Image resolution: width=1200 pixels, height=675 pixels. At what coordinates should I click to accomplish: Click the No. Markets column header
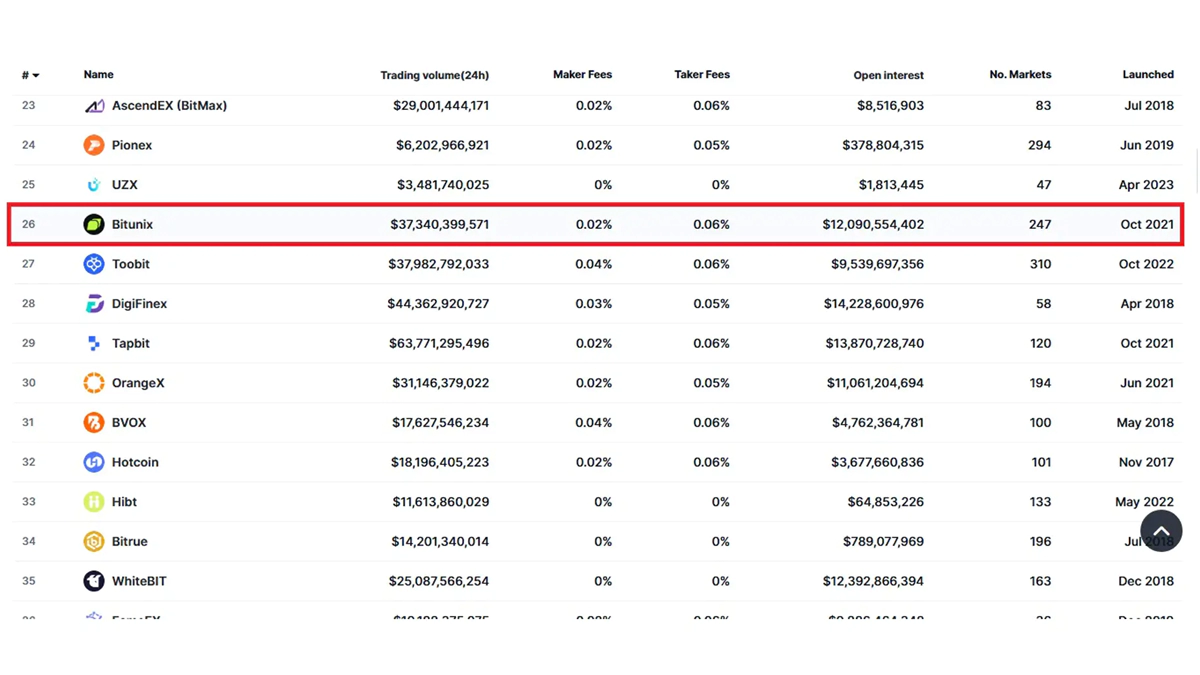click(x=1019, y=75)
